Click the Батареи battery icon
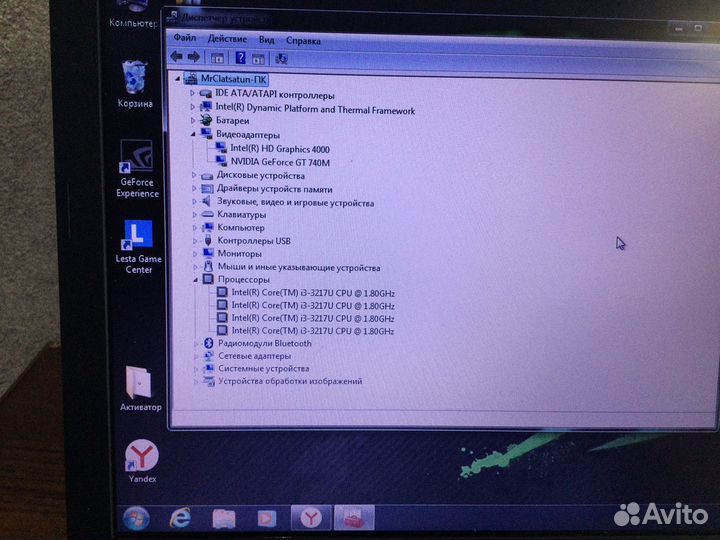720x540 pixels. [206, 120]
